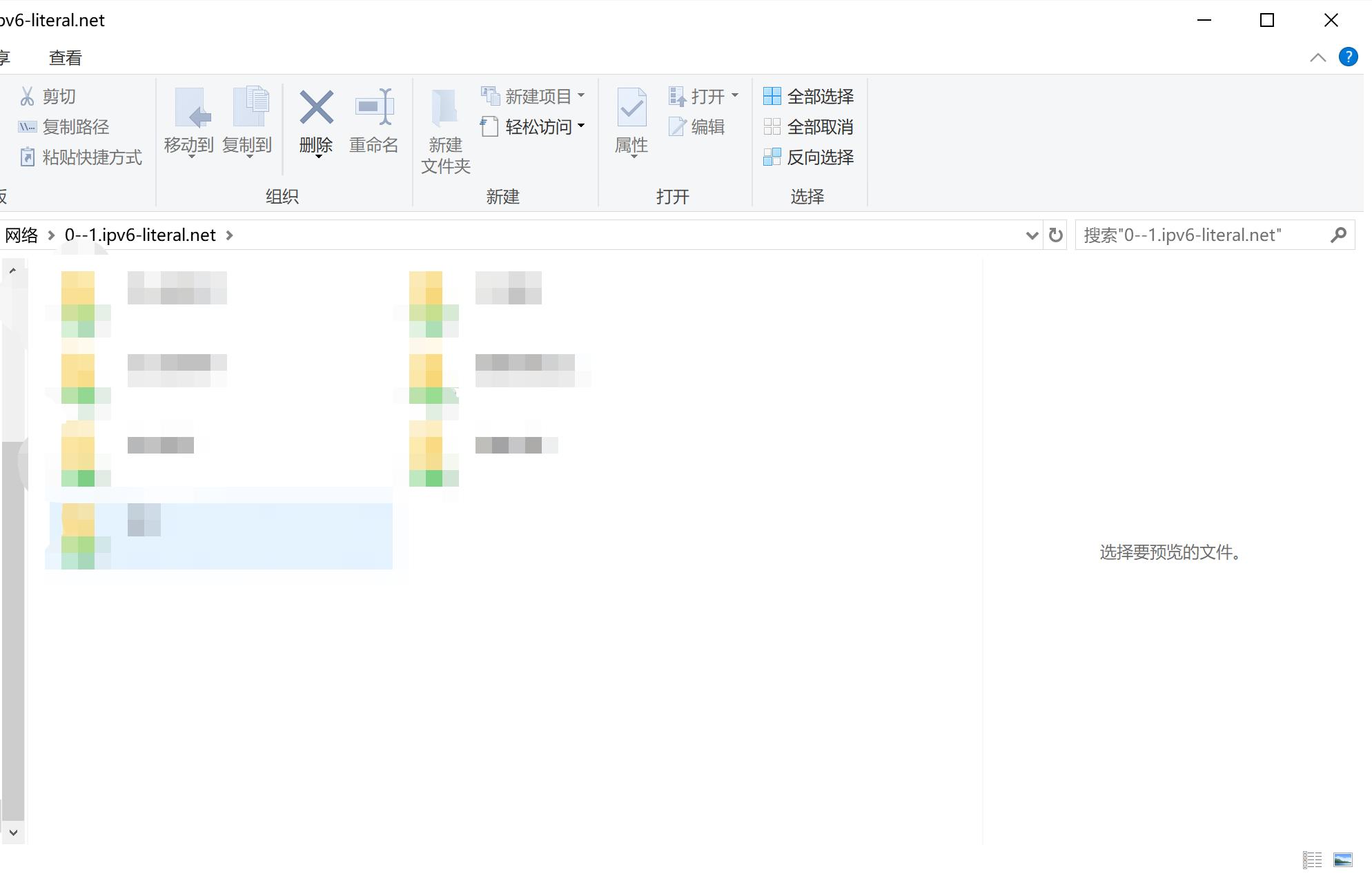1372x885 pixels.
Task: Click the 重命名 (Rename) icon
Action: pyautogui.click(x=374, y=108)
